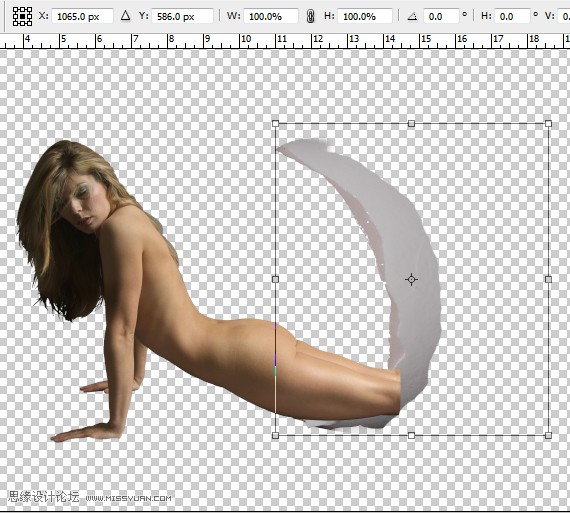Viewport: 570px width, 513px height.
Task: Click the bottom-left transform handle
Action: coord(276,435)
